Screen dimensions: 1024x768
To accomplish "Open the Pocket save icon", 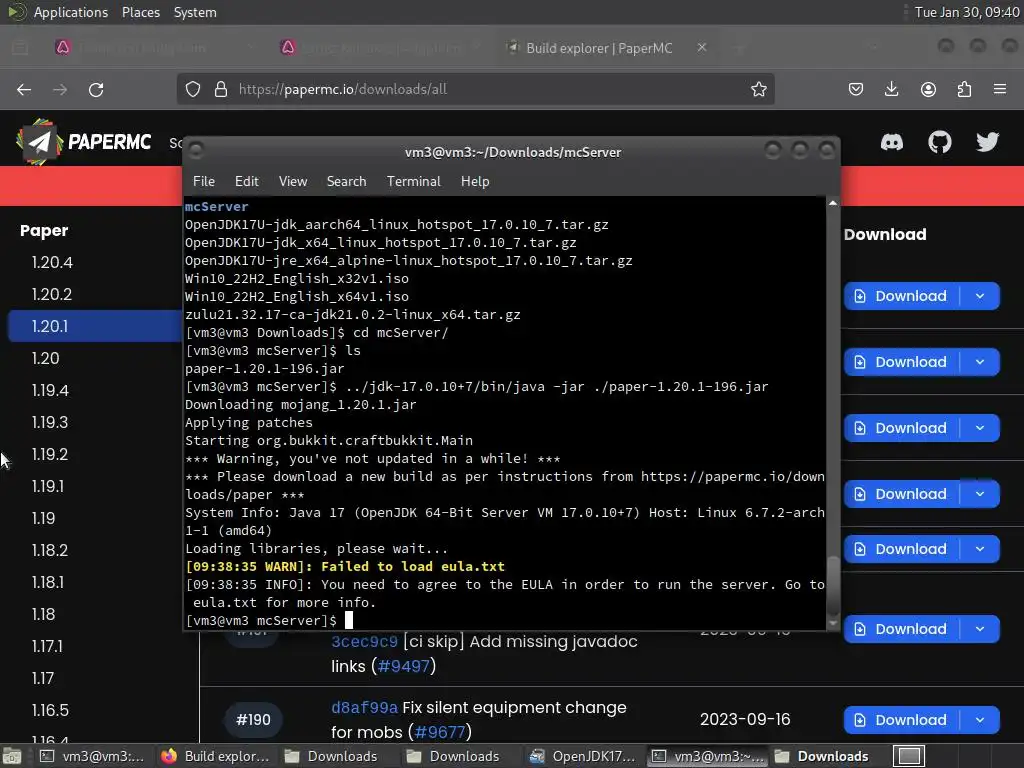I will 856,89.
